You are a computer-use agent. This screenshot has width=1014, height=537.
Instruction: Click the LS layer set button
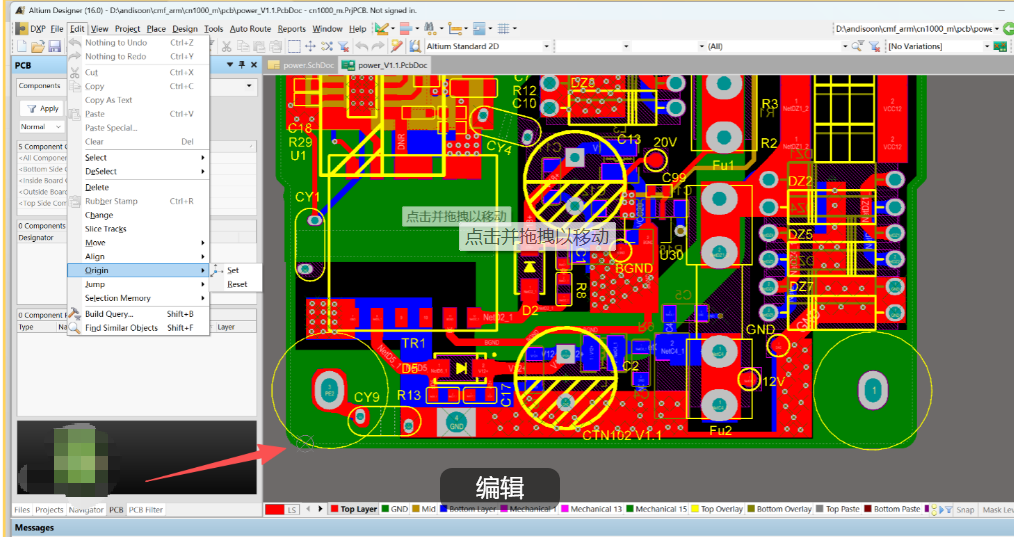pos(292,510)
